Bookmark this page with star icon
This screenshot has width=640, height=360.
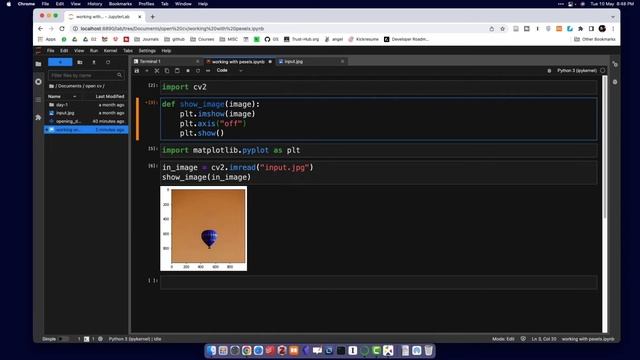point(502,29)
